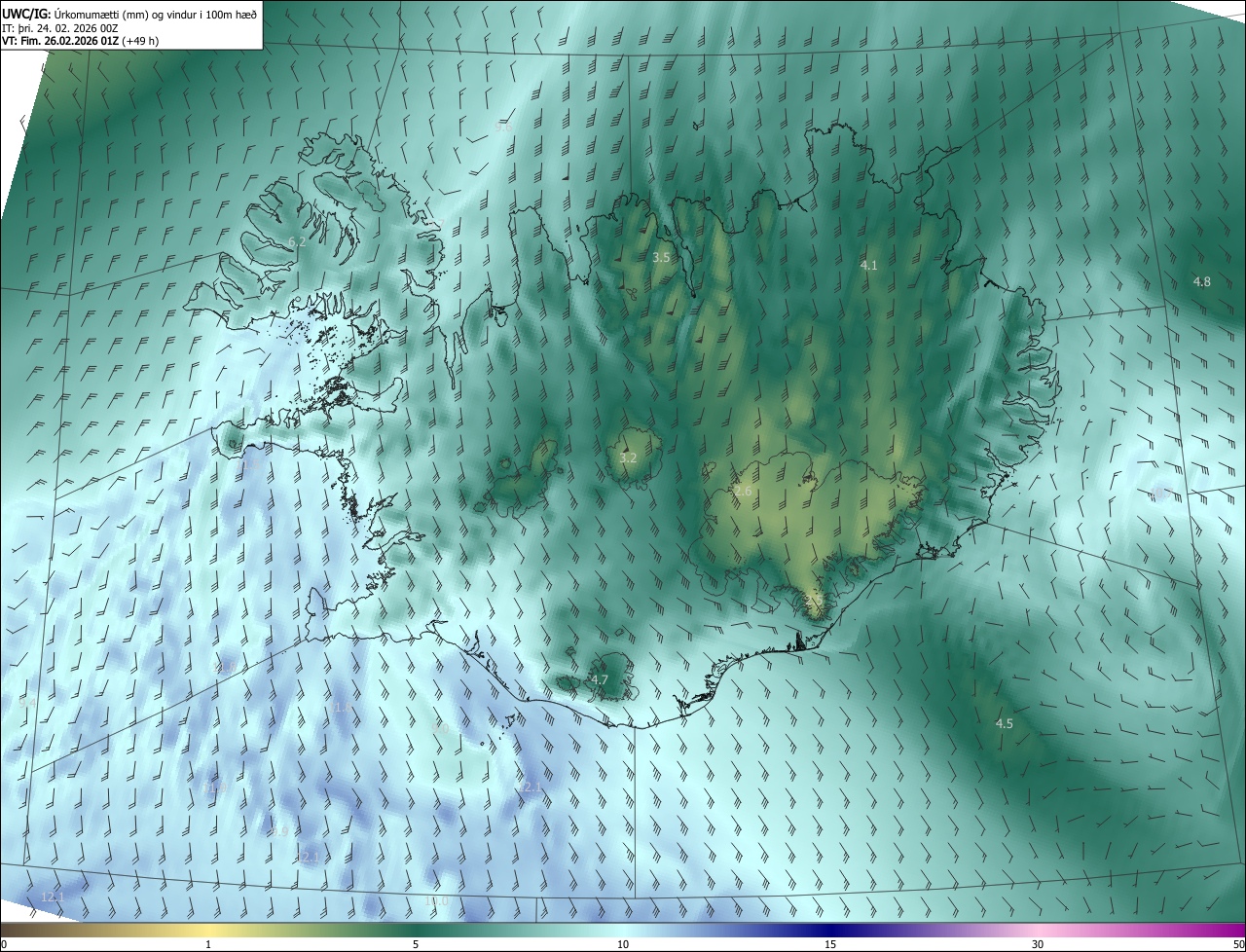Click the "UWC/IG: Úrkomumætti (mm)" title line
This screenshot has width=1246, height=952.
(129, 13)
